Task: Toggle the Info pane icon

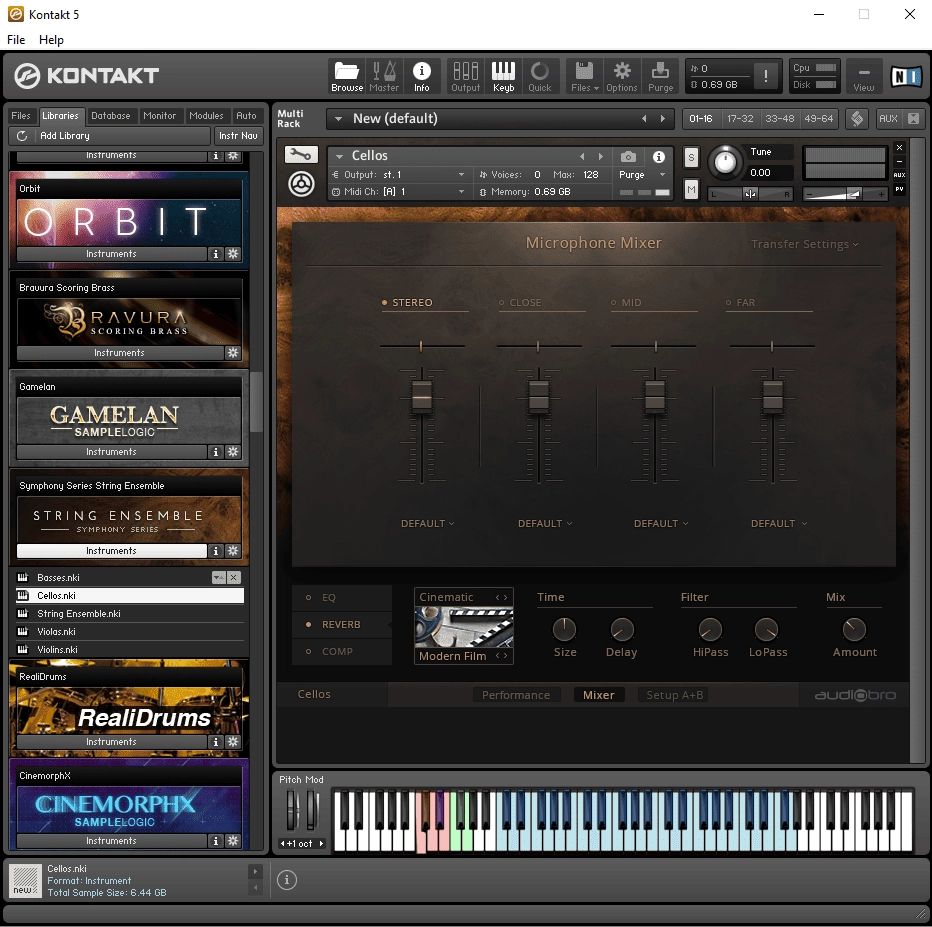Action: [x=421, y=76]
